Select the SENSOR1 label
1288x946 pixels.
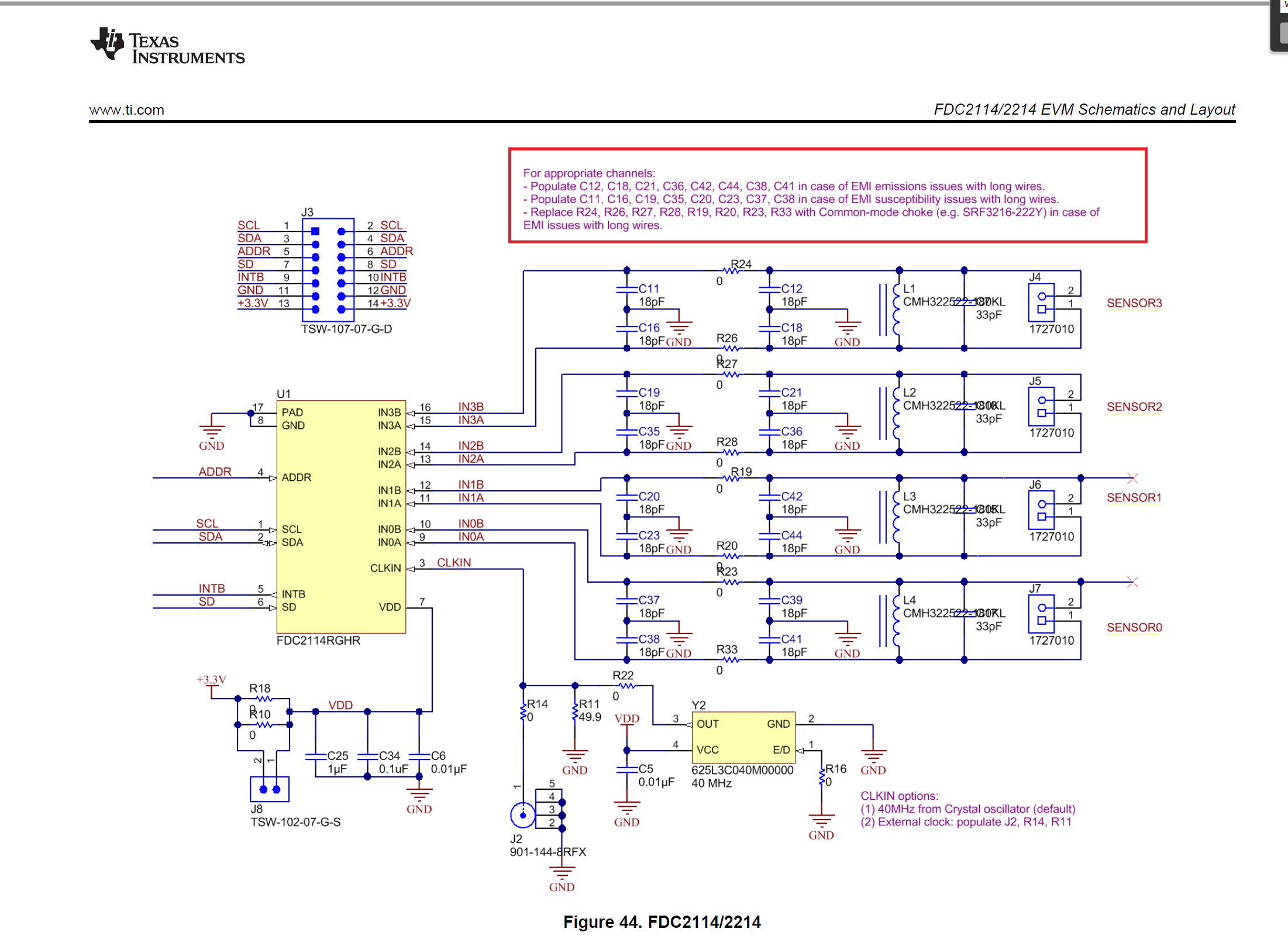pos(1134,498)
